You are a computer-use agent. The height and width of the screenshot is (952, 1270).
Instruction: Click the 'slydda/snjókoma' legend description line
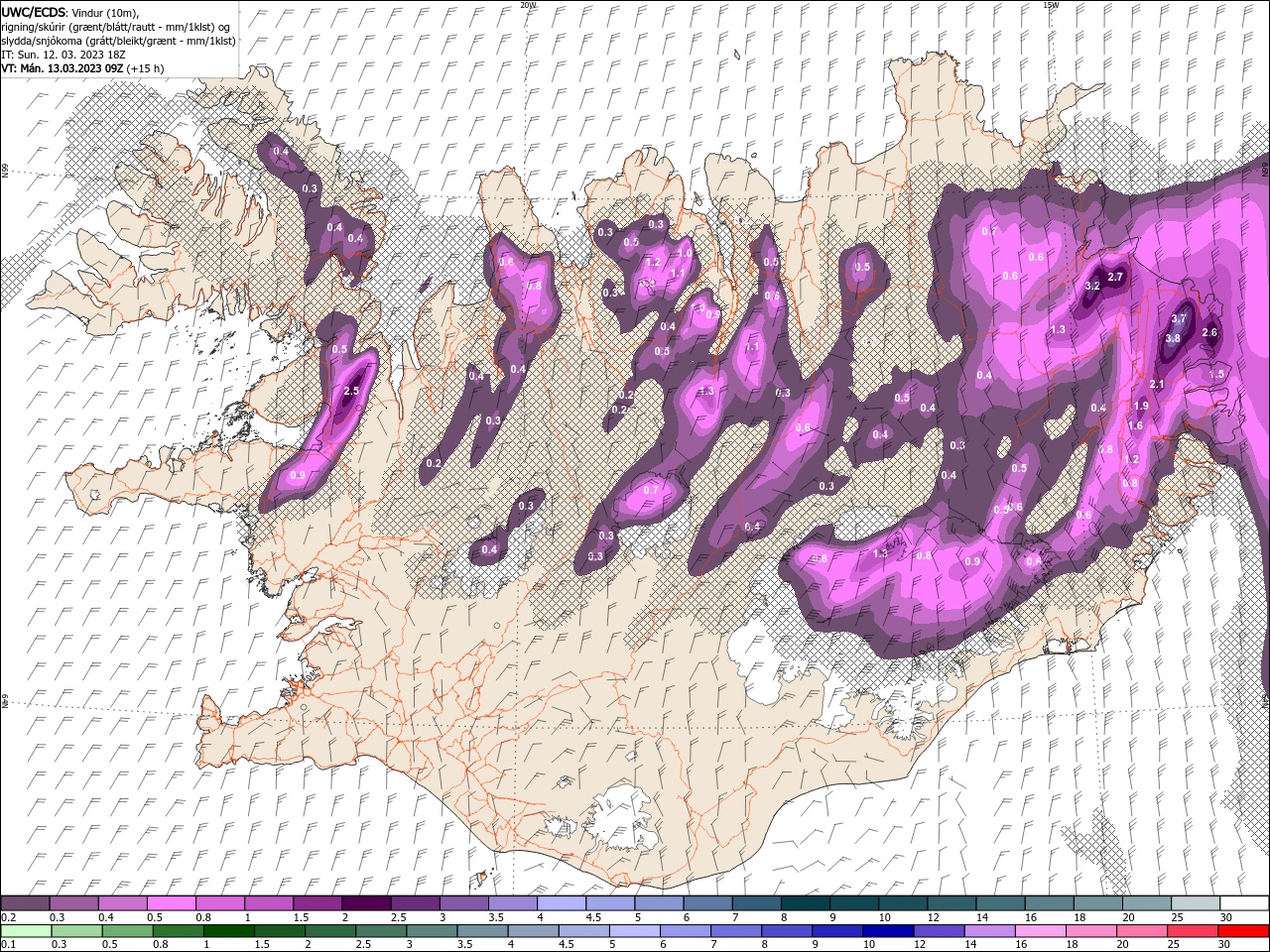pos(118,41)
